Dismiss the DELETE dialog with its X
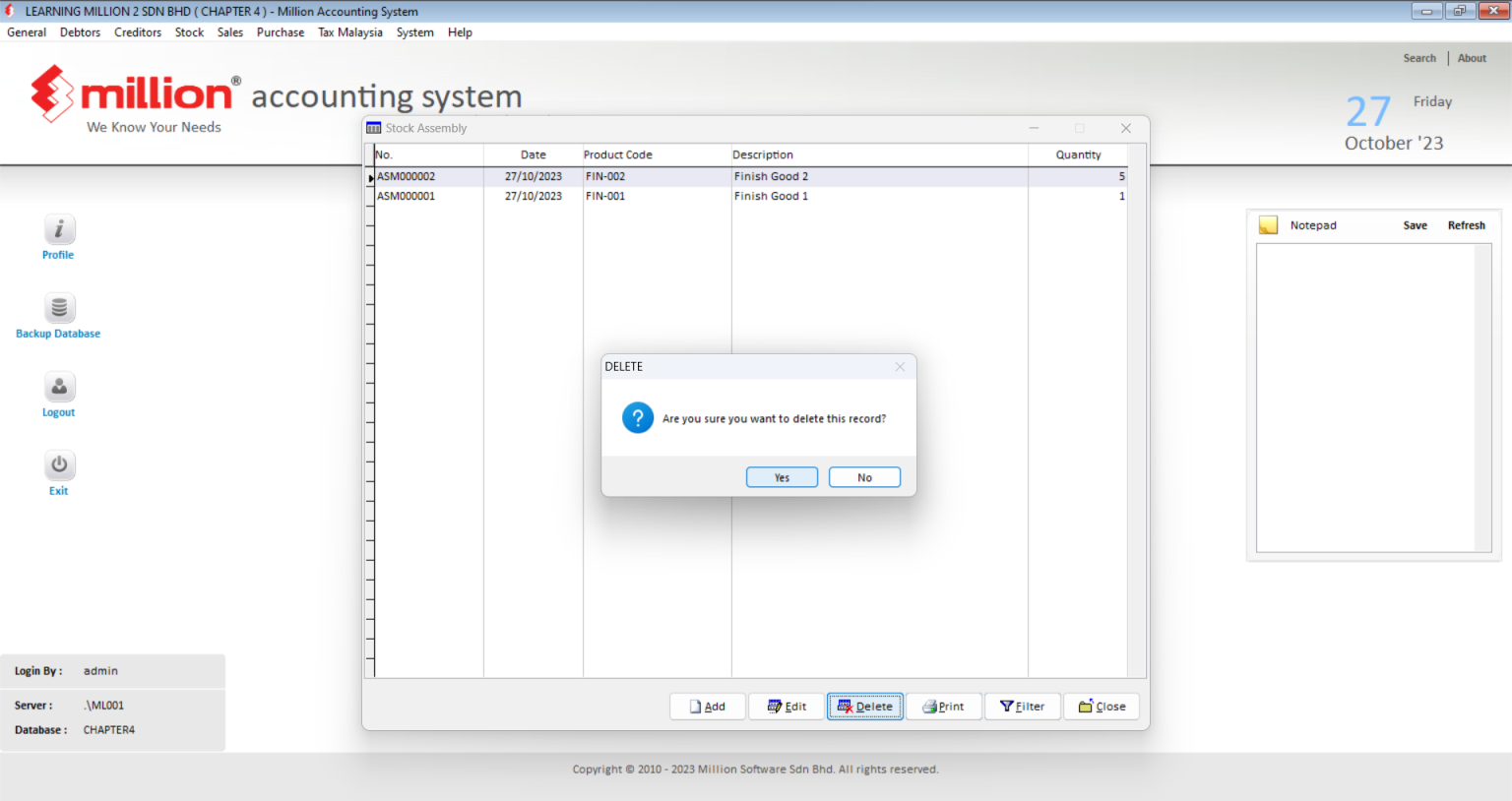Viewport: 1512px width, 801px height. (x=900, y=367)
